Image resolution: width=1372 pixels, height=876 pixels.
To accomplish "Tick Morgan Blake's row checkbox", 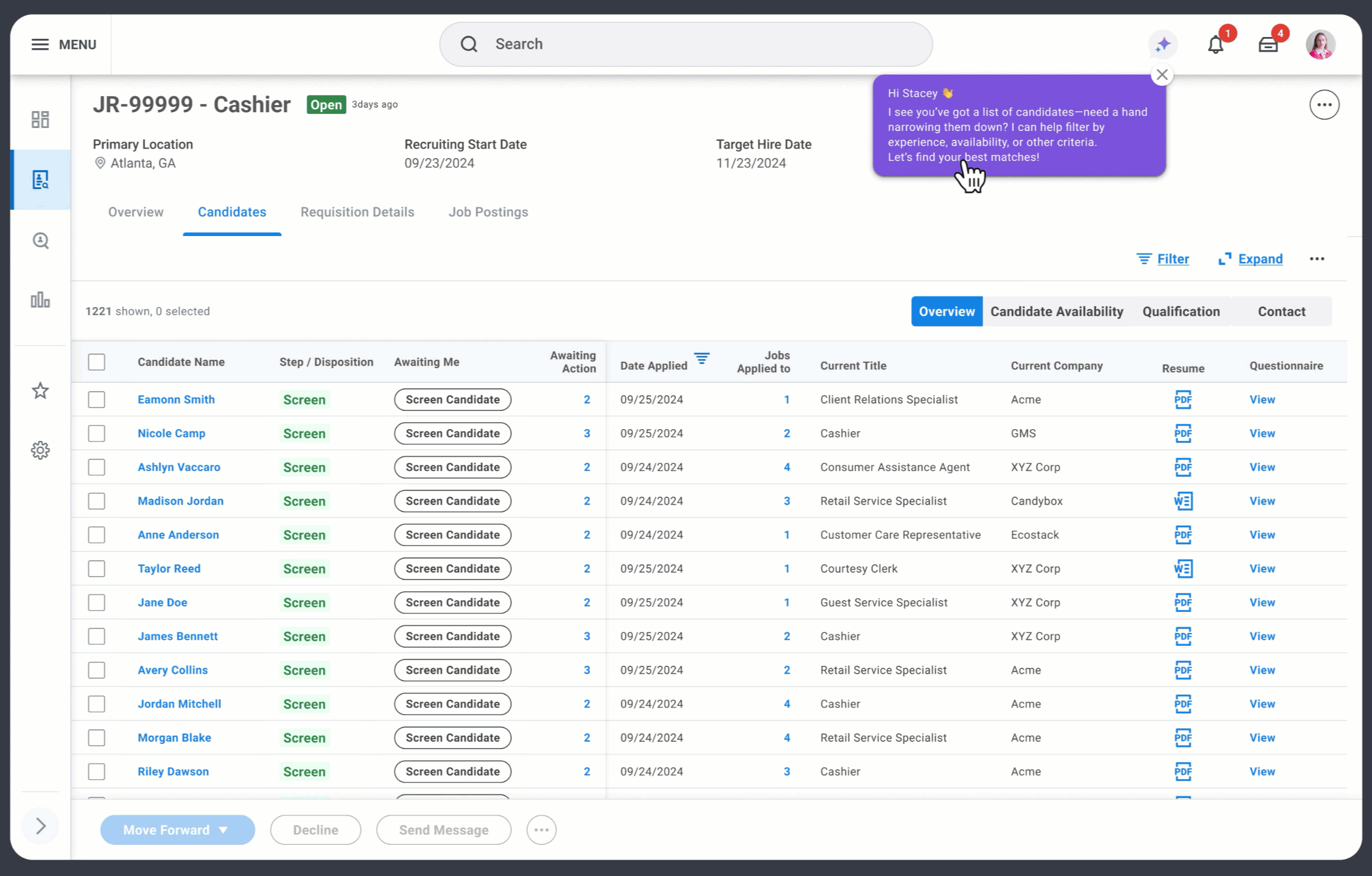I will tap(97, 738).
